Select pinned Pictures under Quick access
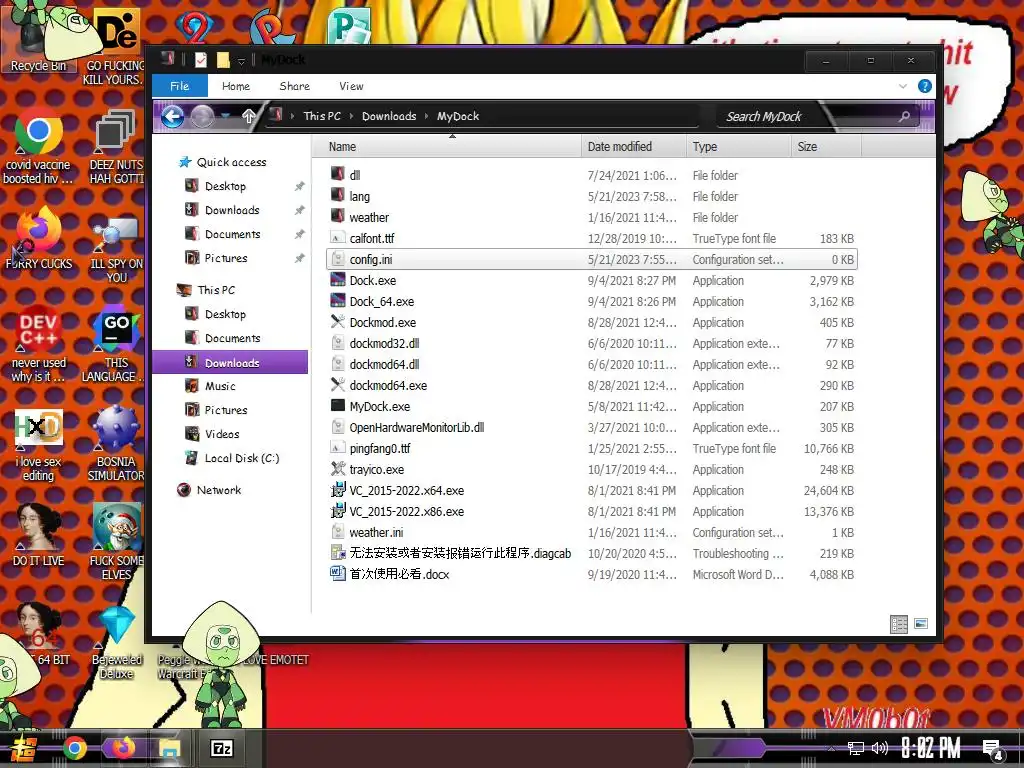The height and width of the screenshot is (768, 1024). 226,258
